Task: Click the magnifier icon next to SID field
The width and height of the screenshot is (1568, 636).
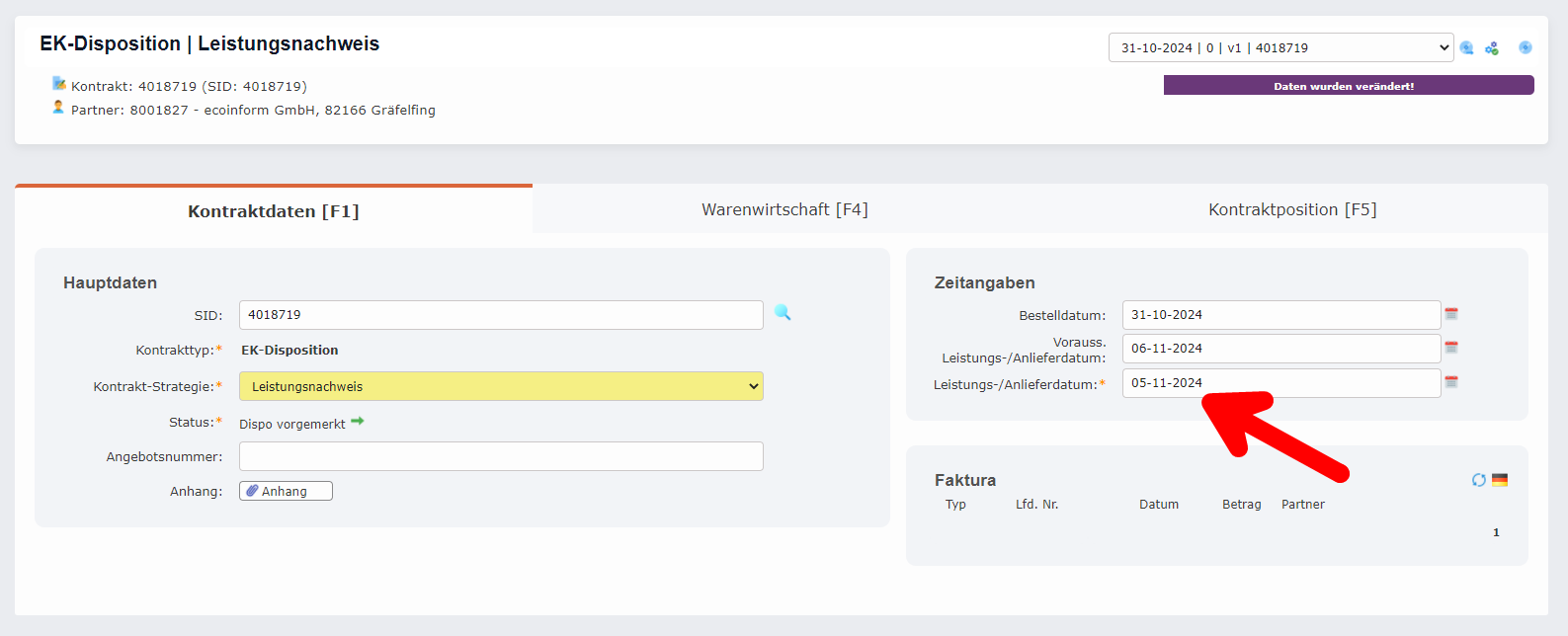Action: [783, 313]
